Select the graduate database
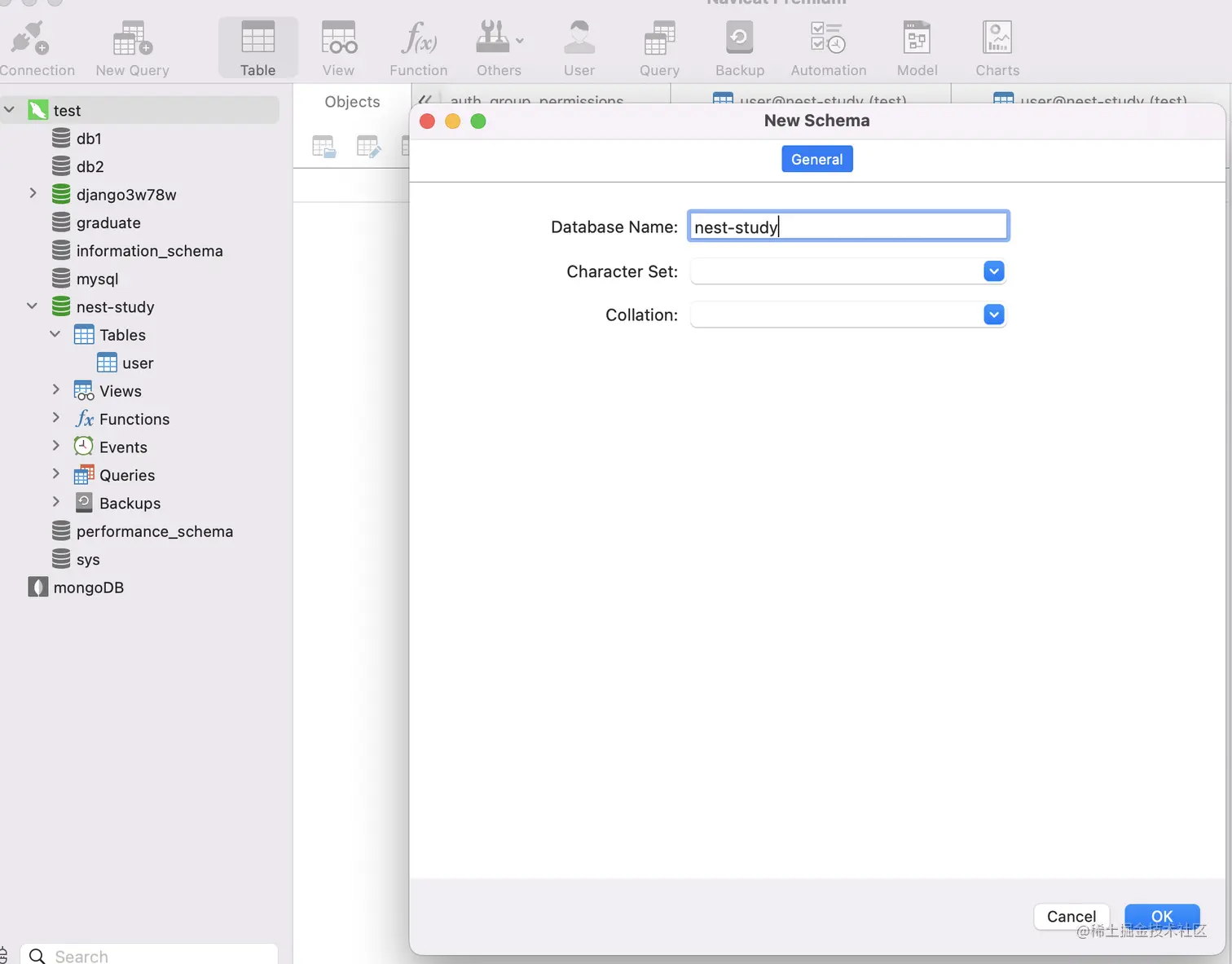This screenshot has height=964, width=1232. [x=108, y=222]
